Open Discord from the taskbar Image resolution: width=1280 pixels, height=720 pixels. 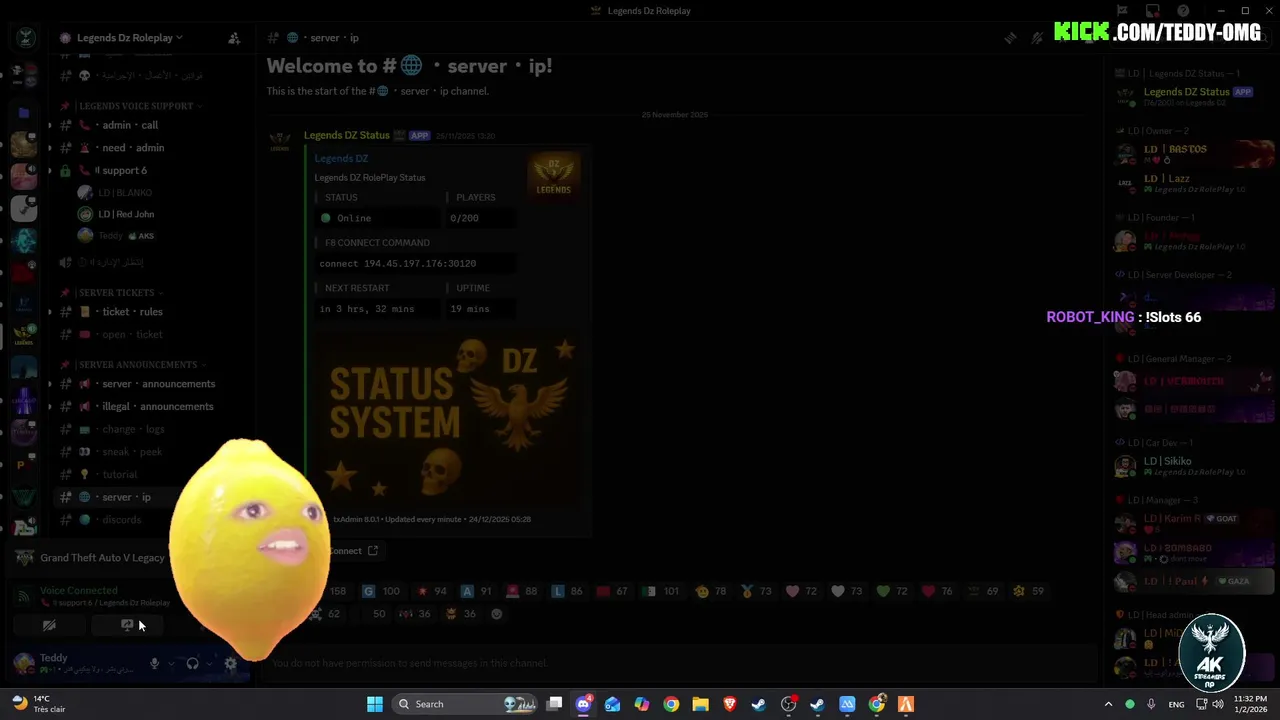click(584, 704)
